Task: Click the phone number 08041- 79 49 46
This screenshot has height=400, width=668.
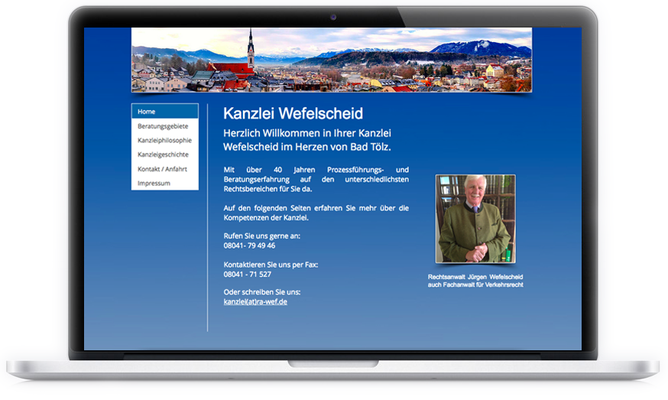Action: [x=249, y=245]
